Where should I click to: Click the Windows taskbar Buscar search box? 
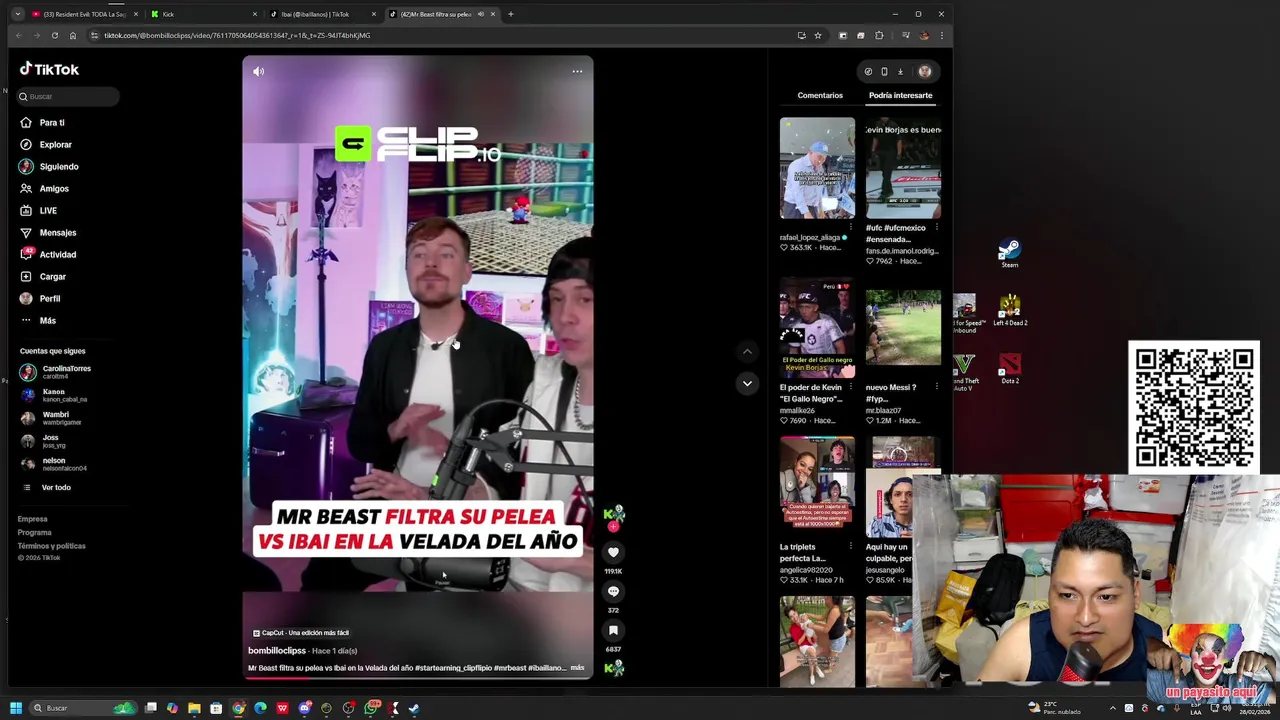coord(83,708)
